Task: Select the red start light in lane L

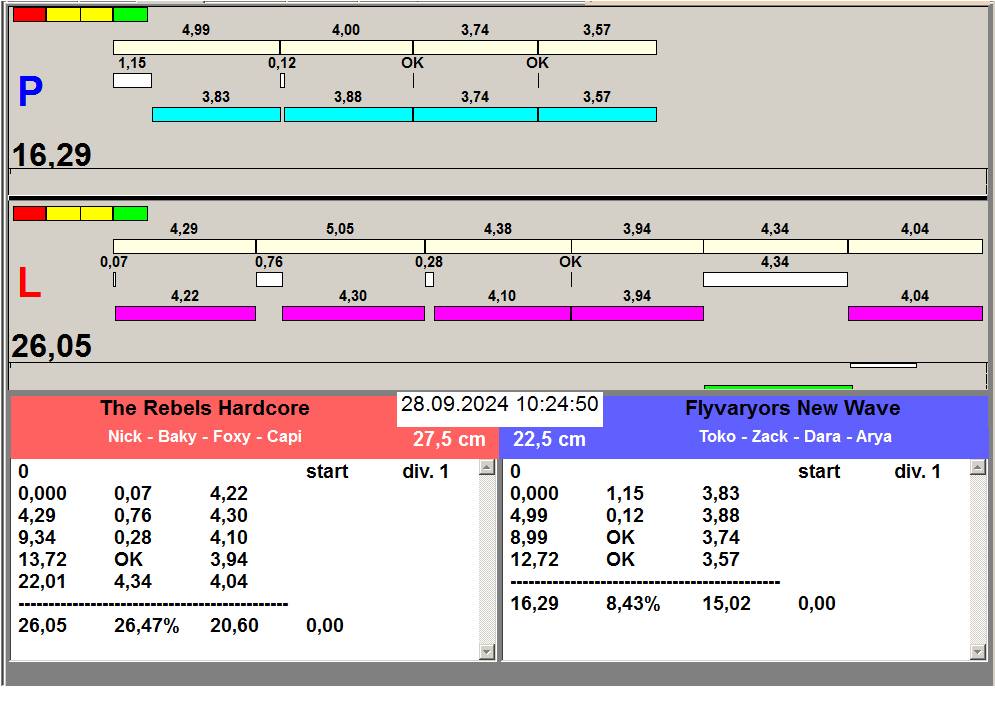Action: 29,214
